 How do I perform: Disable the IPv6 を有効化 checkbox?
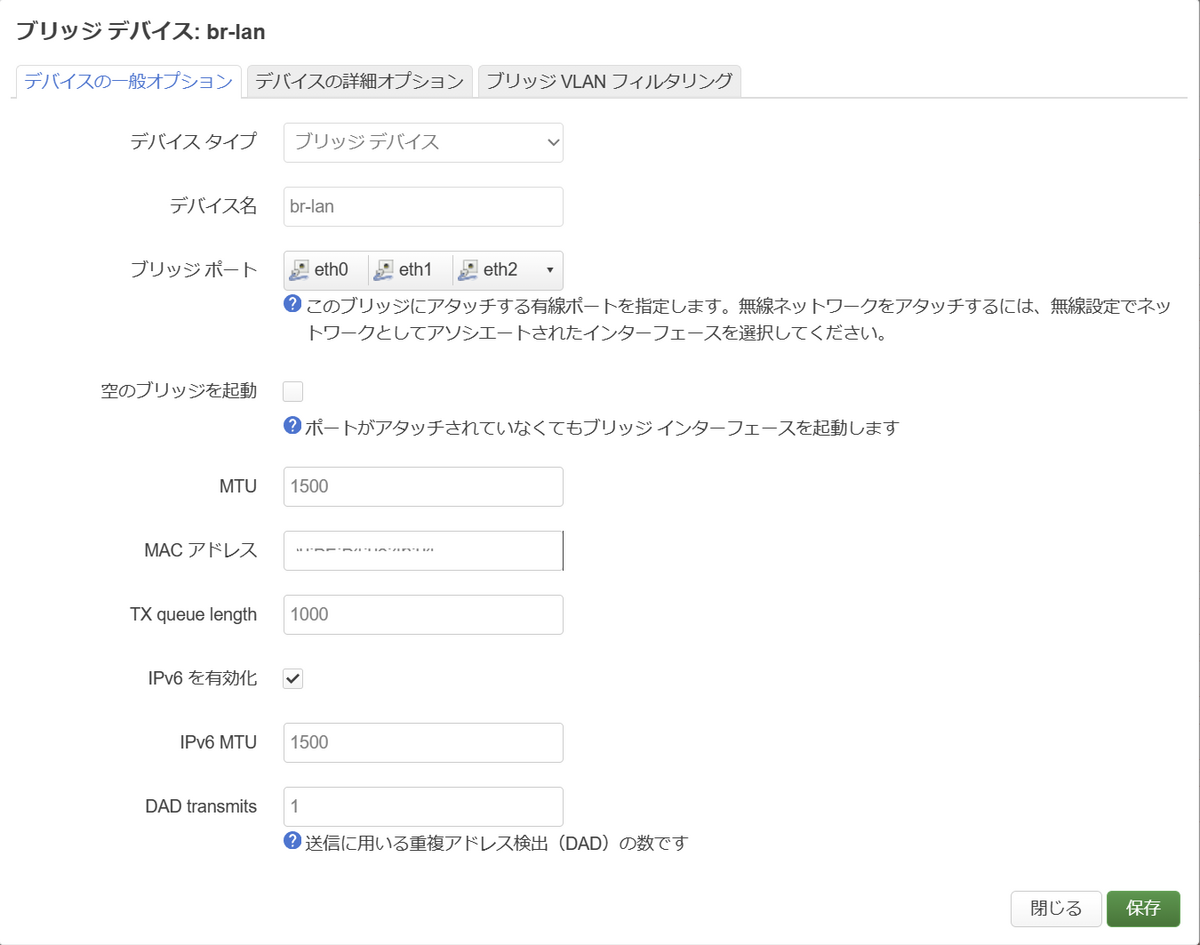coord(293,678)
